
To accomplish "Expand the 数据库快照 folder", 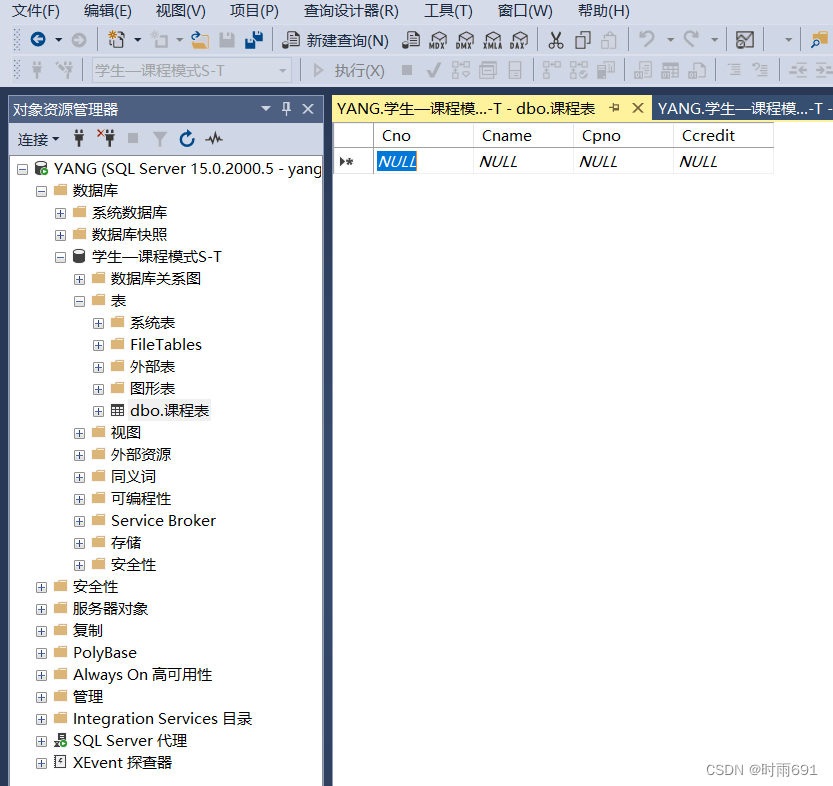I will [x=61, y=235].
